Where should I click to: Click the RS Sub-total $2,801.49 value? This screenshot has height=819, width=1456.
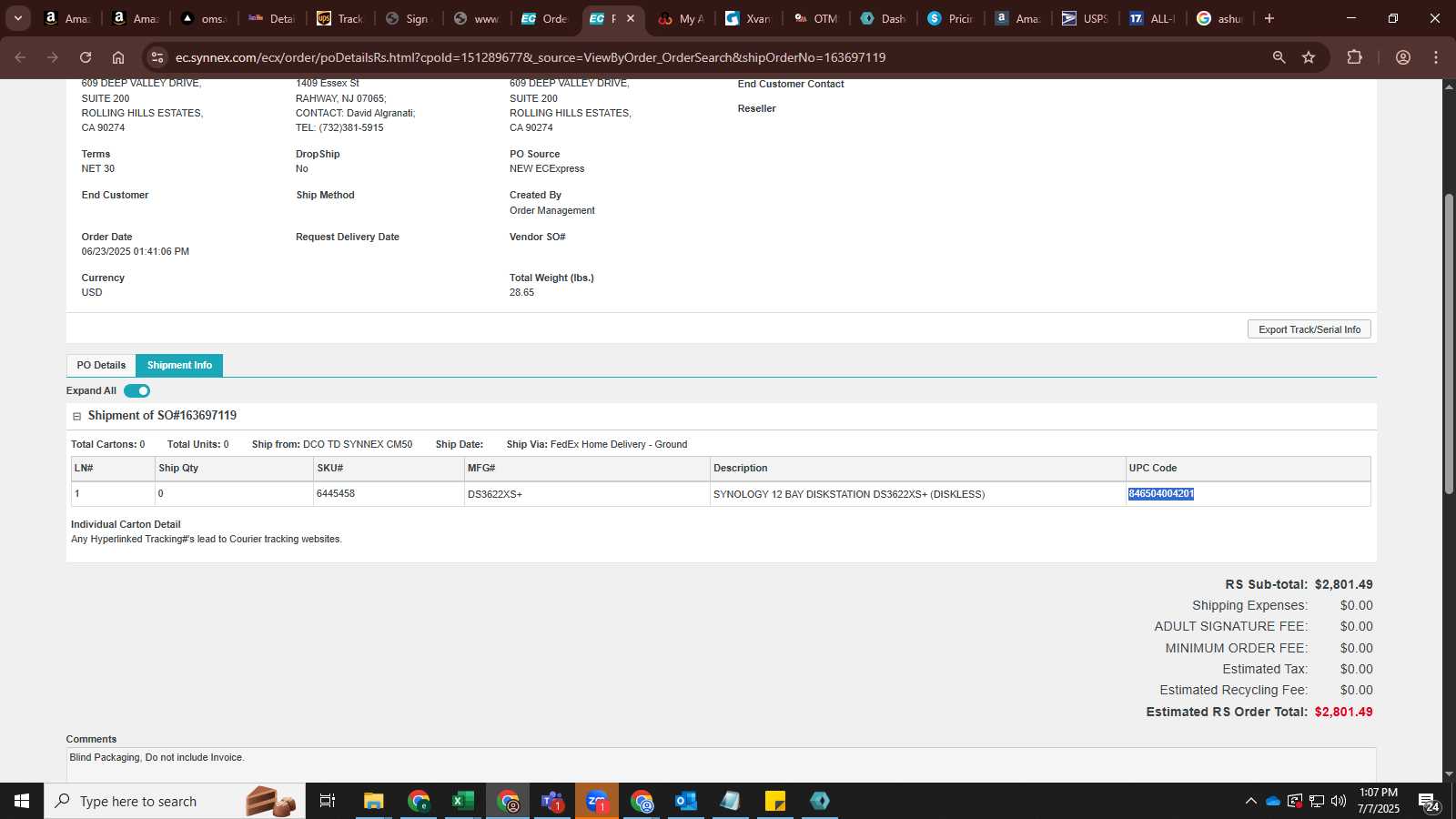coord(1343,584)
